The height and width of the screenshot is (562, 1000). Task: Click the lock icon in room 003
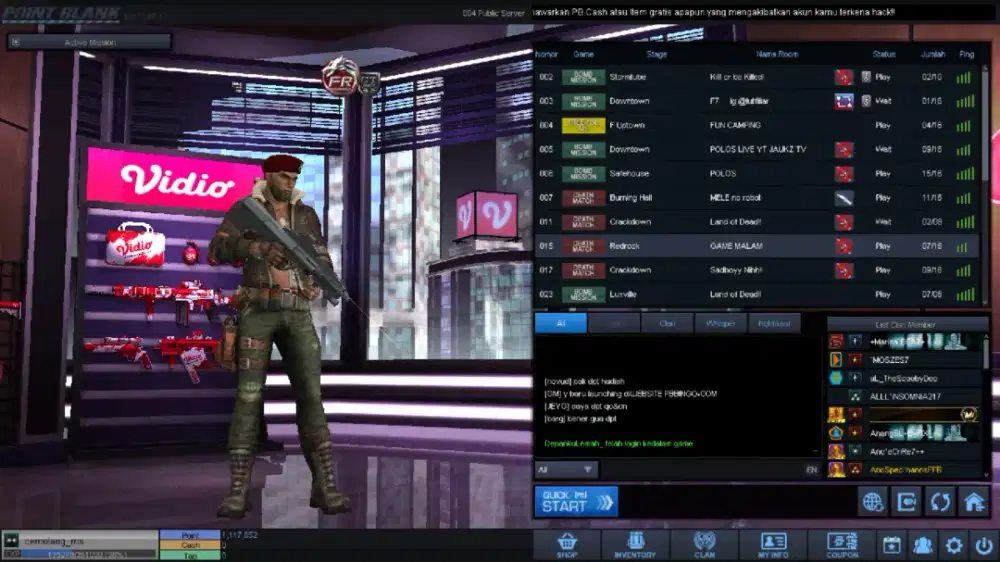866,101
